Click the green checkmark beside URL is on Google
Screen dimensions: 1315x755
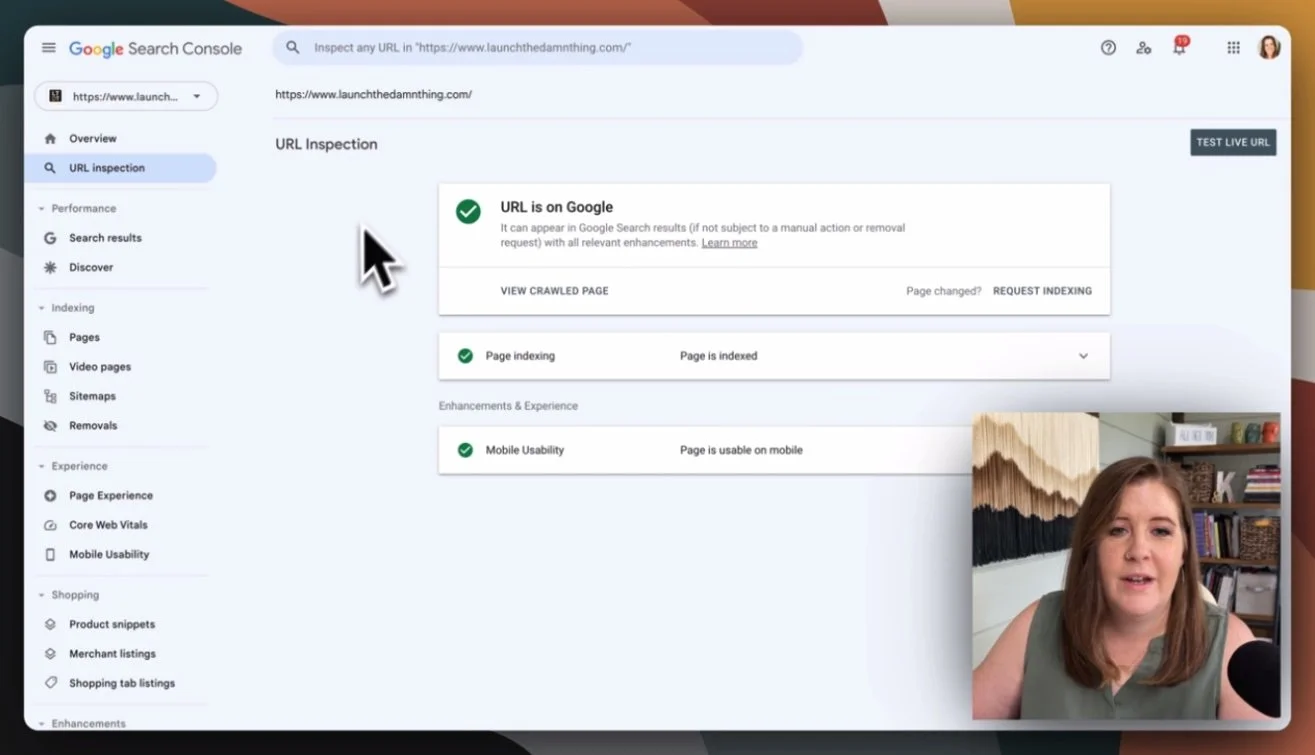pyautogui.click(x=468, y=211)
